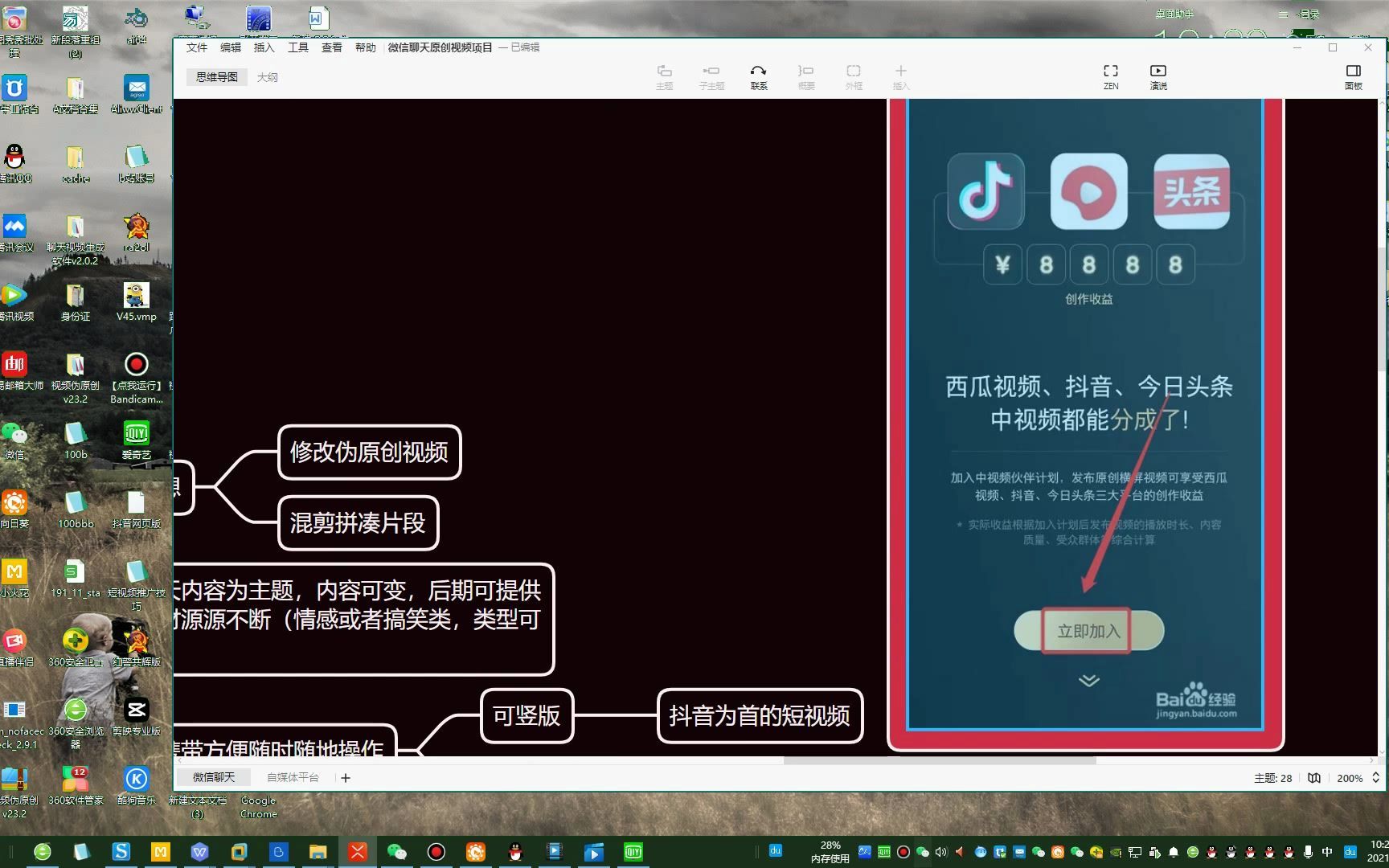Screen dimensions: 1389x868
Task: Click the 概要 (Summary) toolbar icon
Action: point(806,77)
